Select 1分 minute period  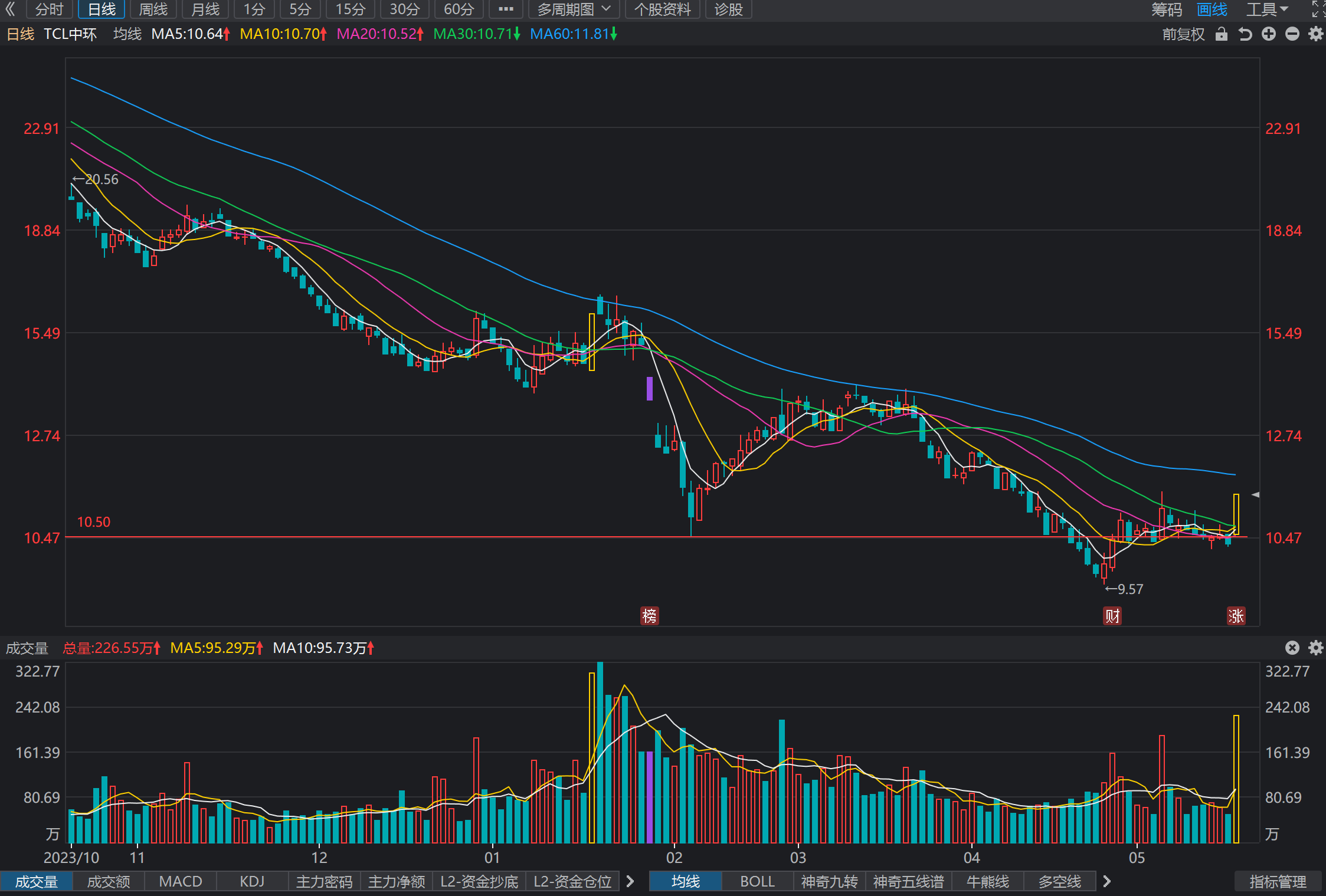pyautogui.click(x=254, y=9)
